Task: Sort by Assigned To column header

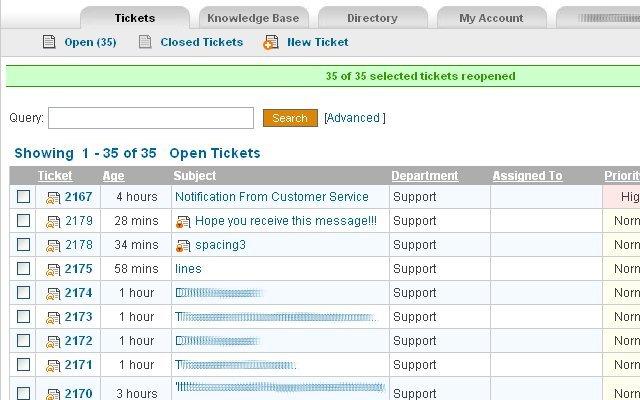Action: [x=527, y=176]
